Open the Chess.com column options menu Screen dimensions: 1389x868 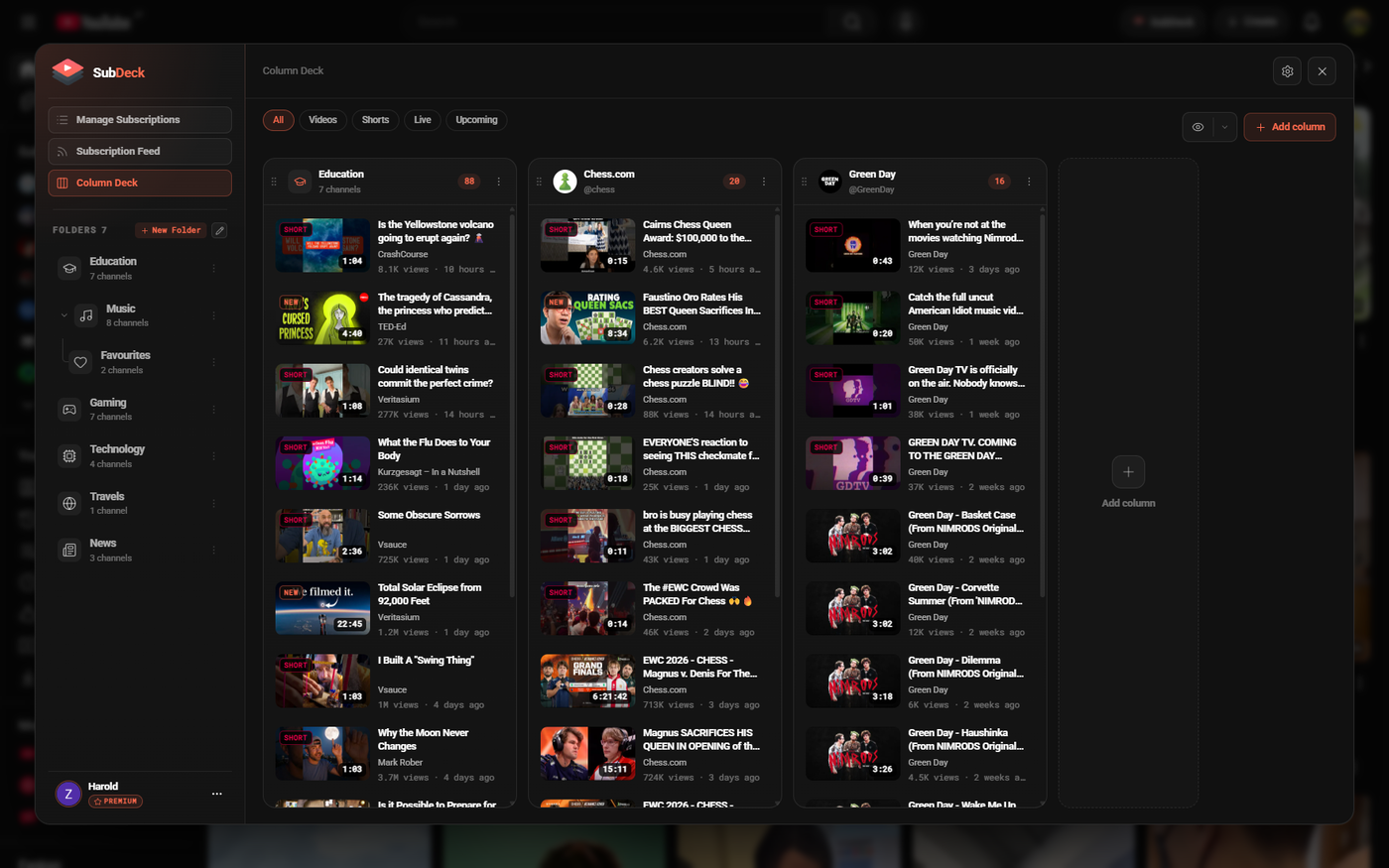tap(764, 182)
